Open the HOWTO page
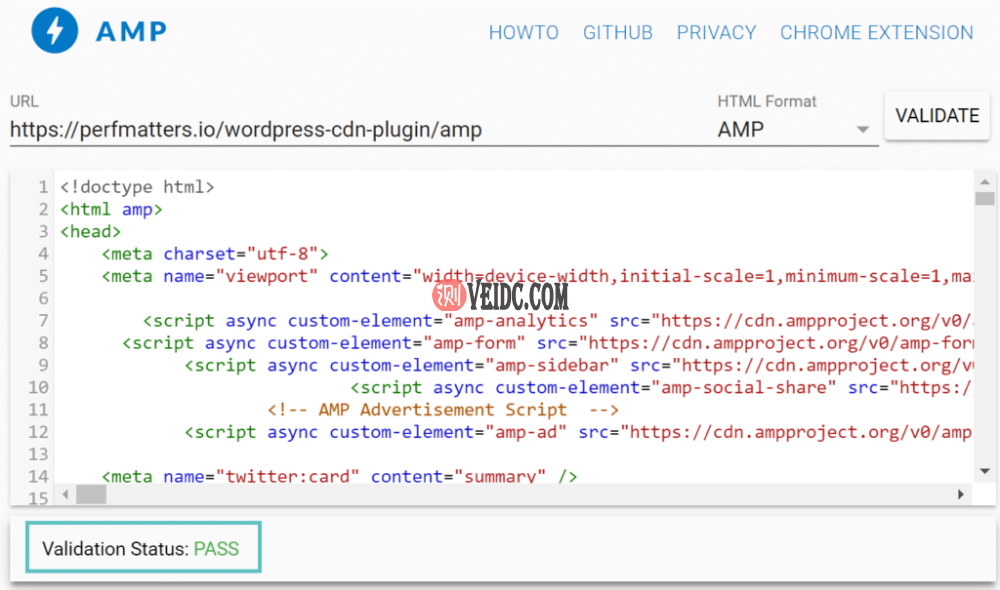The width and height of the screenshot is (1000, 590). tap(523, 33)
